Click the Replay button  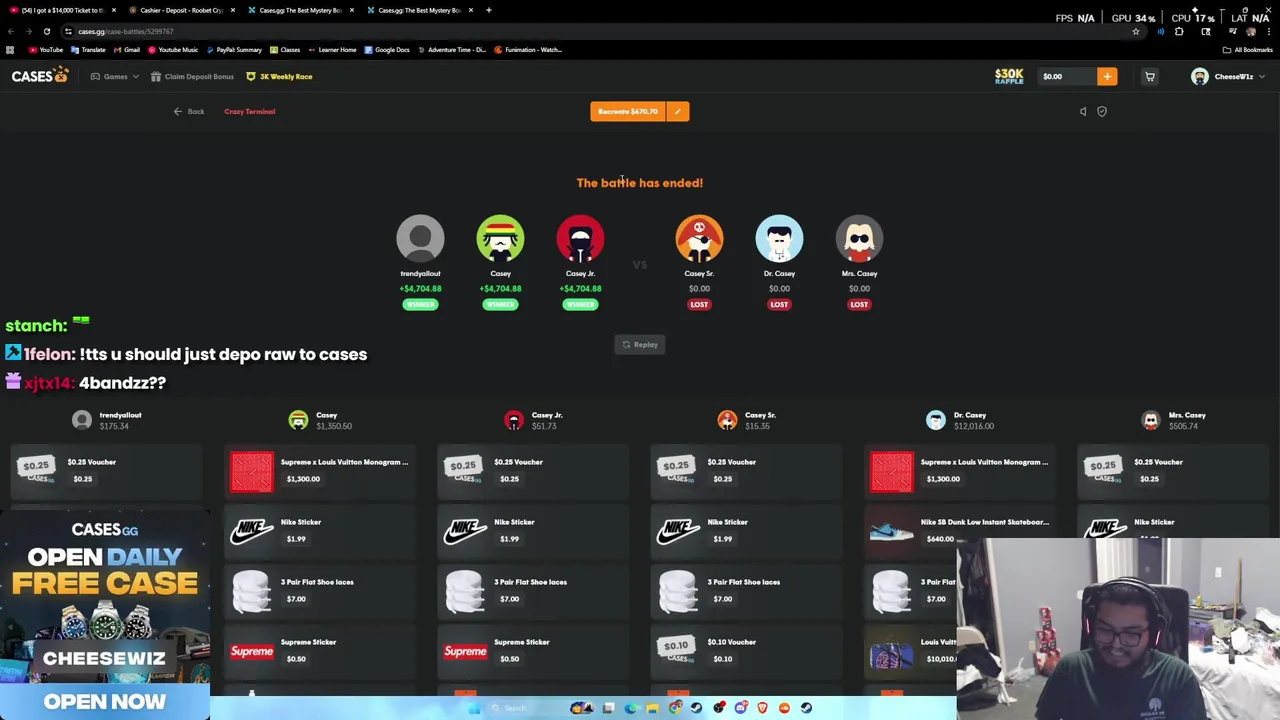640,344
